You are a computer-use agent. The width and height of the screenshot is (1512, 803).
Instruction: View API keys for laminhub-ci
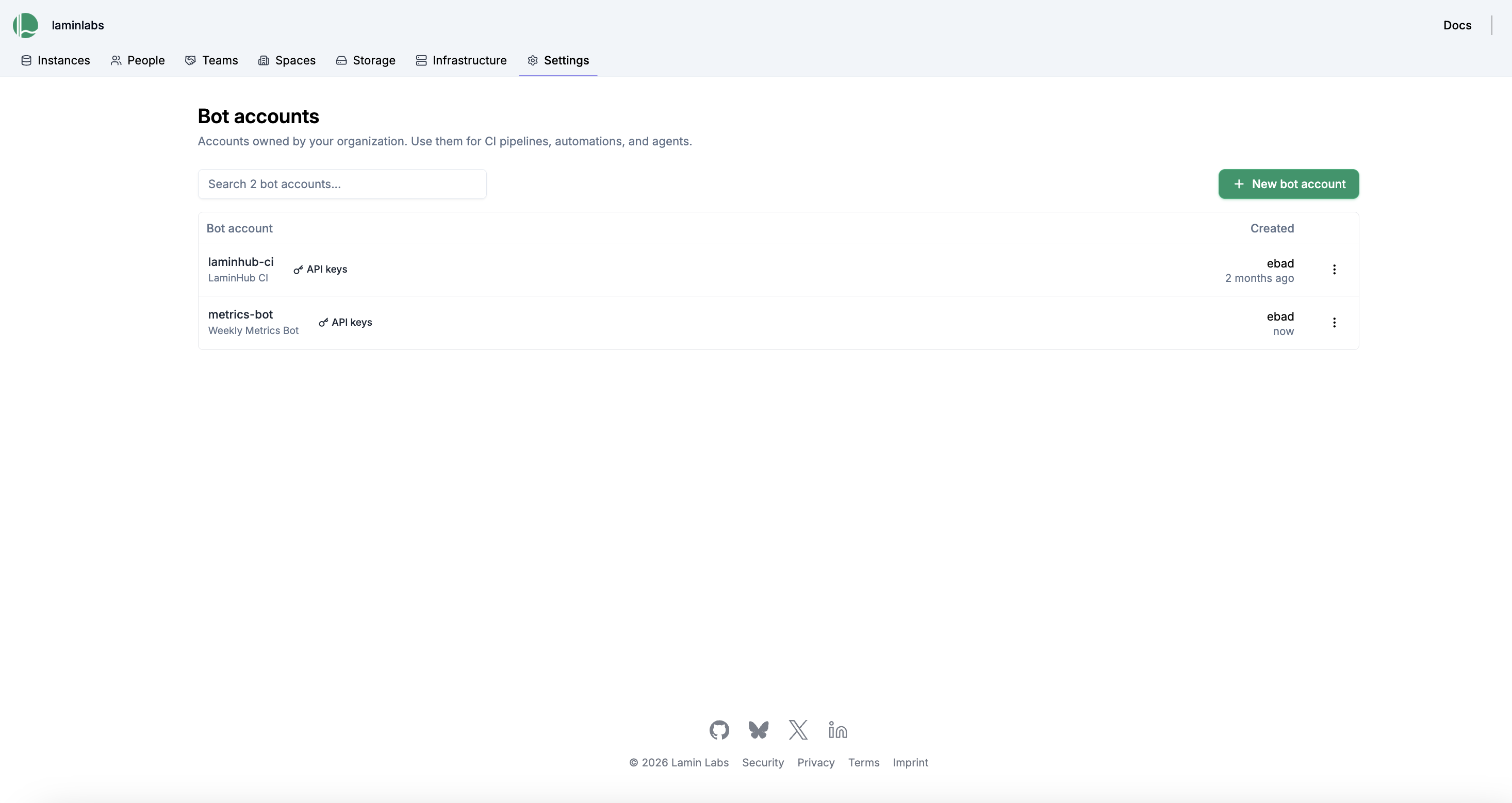click(x=320, y=269)
